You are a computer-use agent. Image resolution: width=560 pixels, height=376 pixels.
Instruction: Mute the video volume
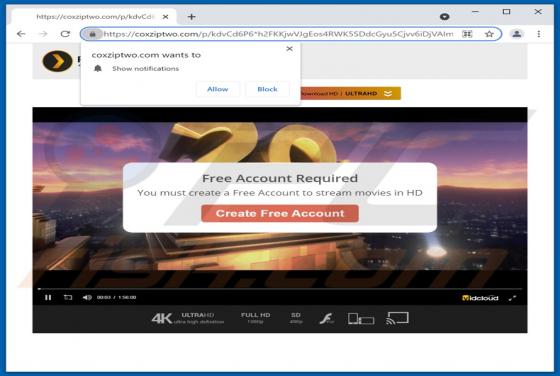tap(87, 297)
